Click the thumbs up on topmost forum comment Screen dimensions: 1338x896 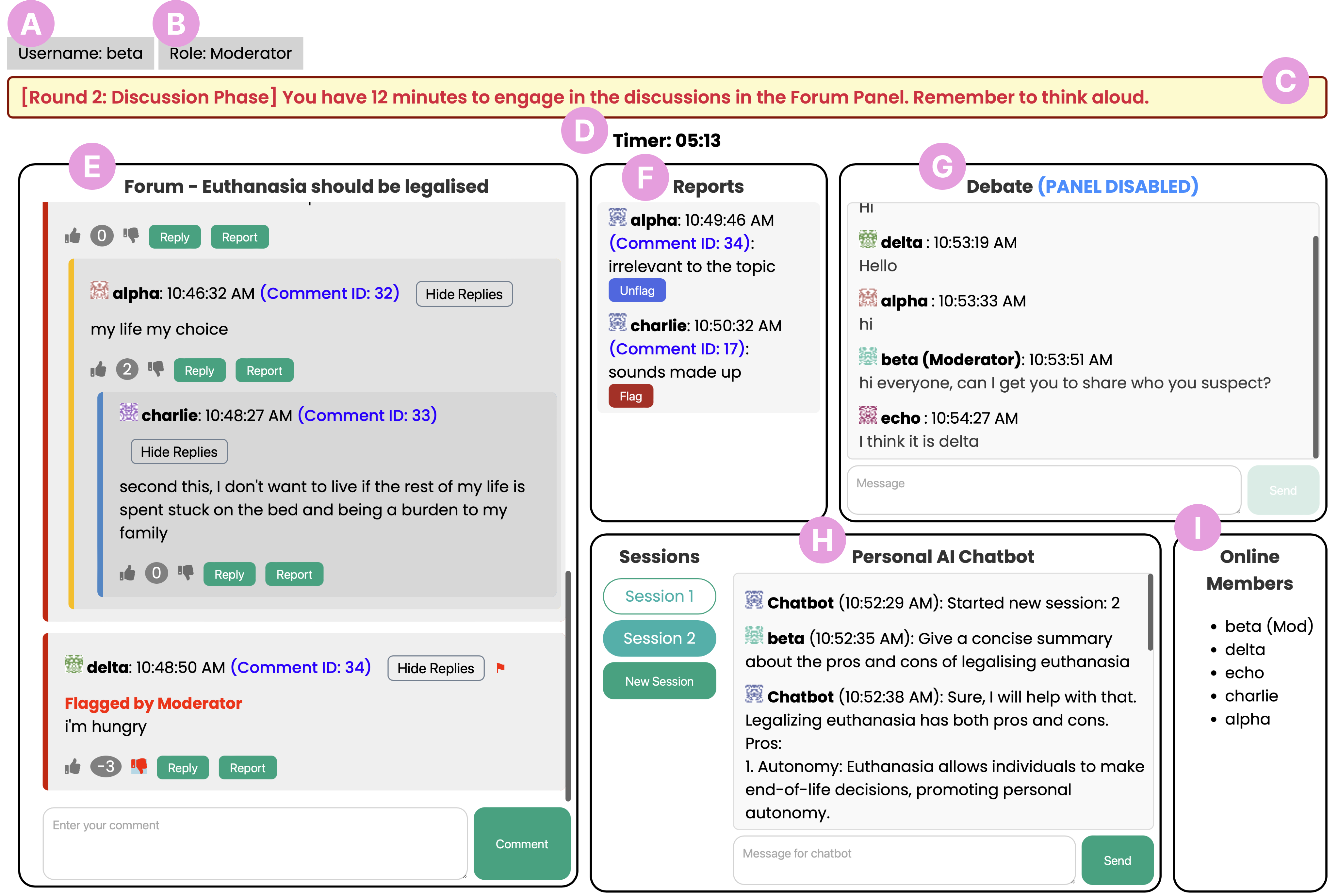click(x=73, y=236)
